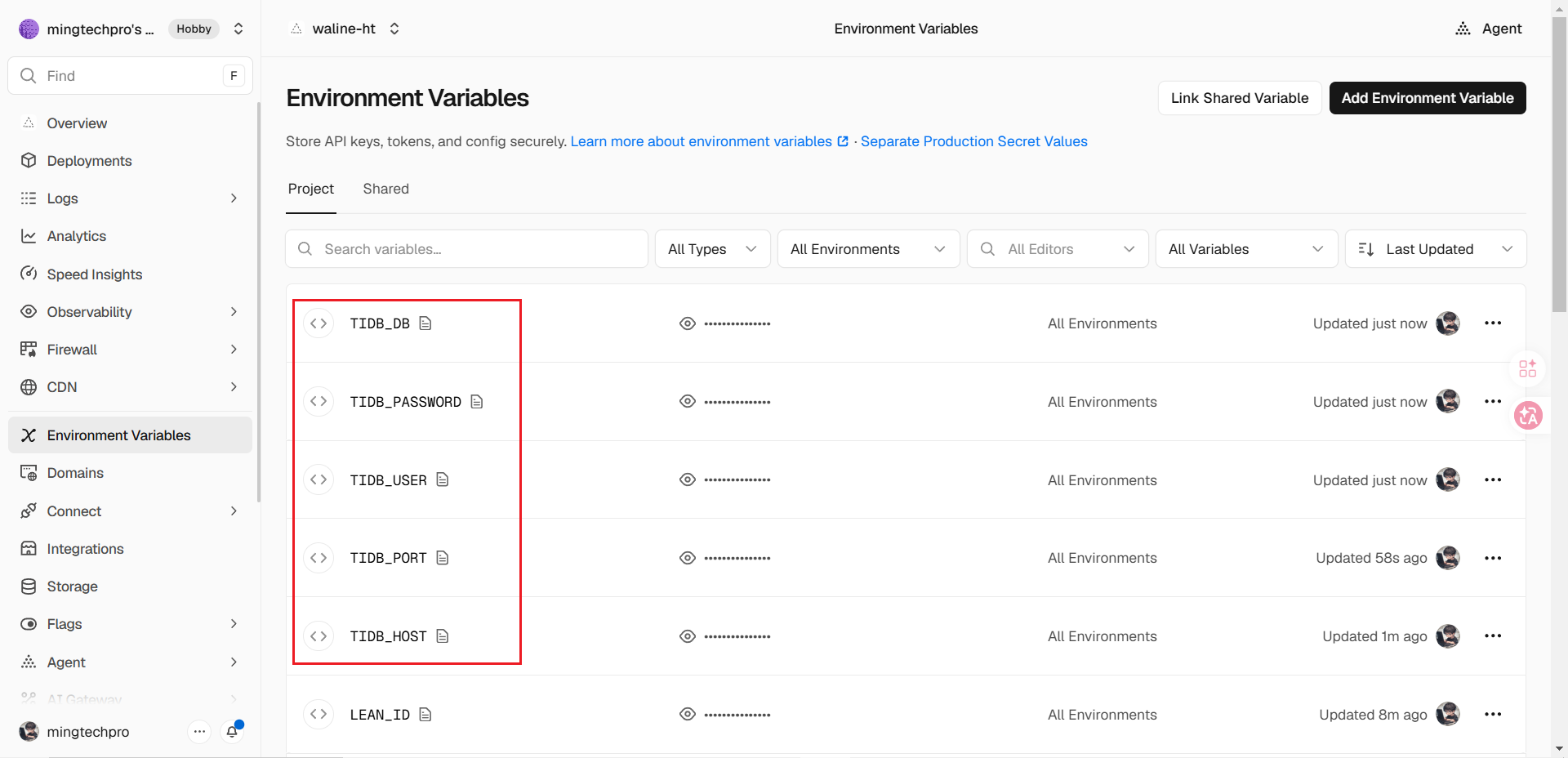The height and width of the screenshot is (758, 1568).
Task: Open the Overview sidebar item
Action: [x=131, y=123]
